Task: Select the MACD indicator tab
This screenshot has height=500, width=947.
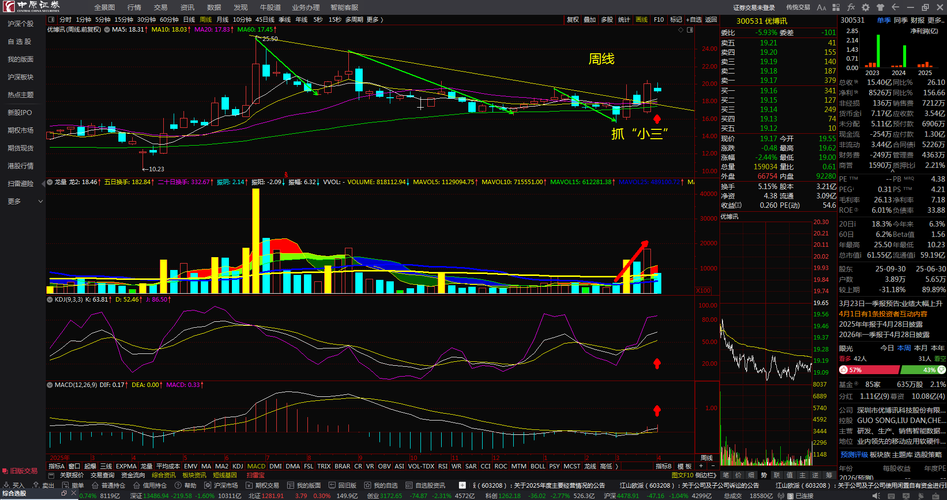Action: (x=256, y=466)
